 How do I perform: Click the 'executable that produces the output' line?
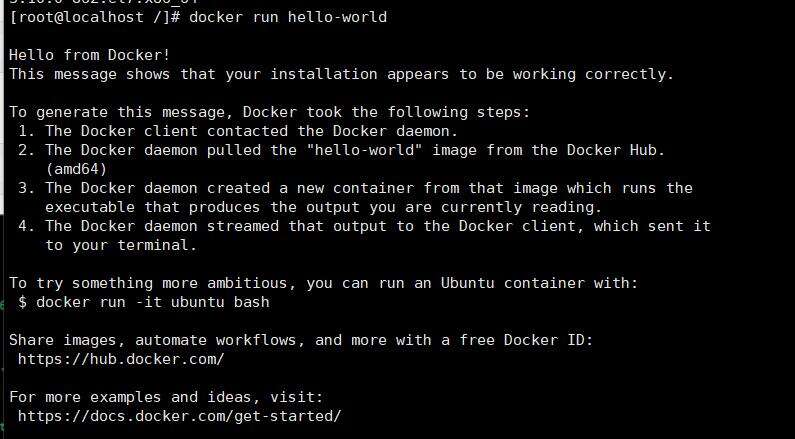click(x=323, y=207)
